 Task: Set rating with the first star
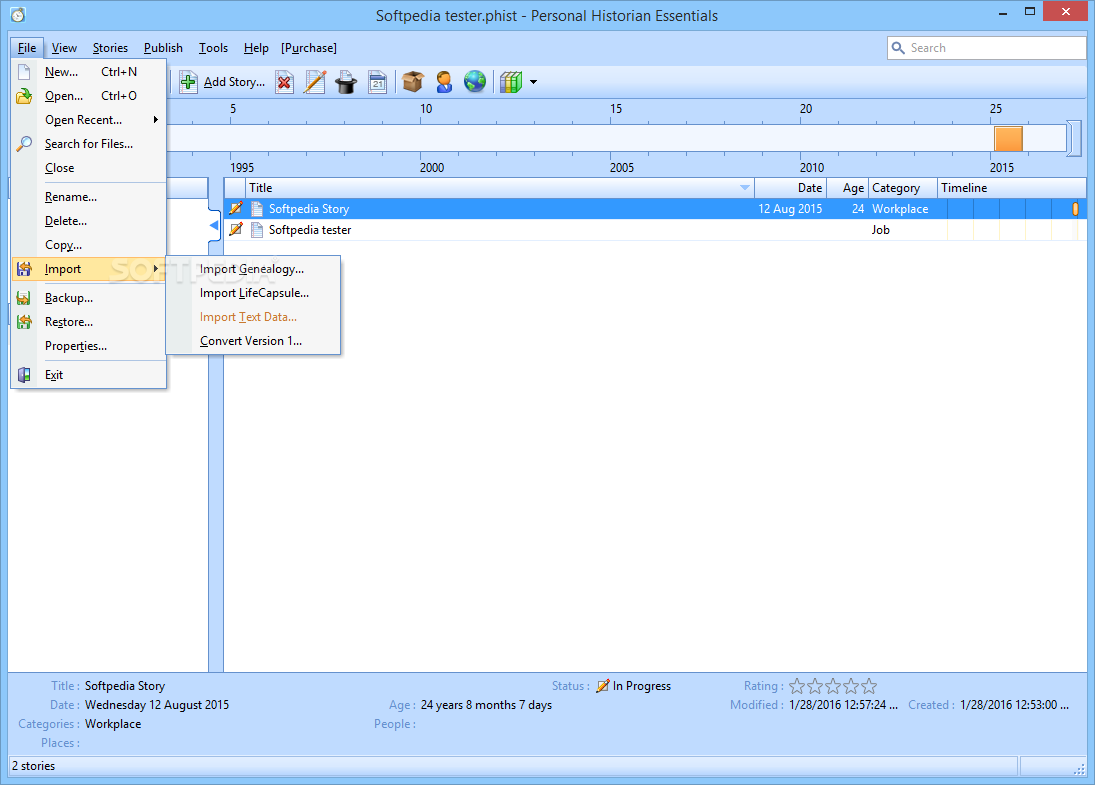click(797, 686)
